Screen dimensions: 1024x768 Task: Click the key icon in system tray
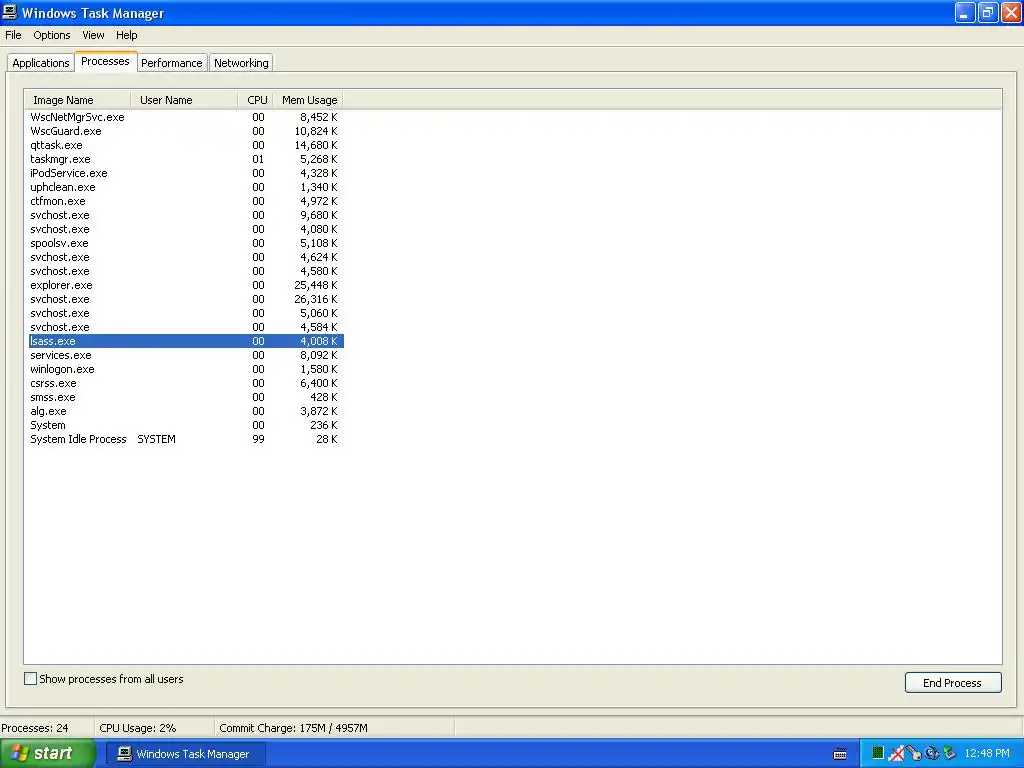[x=914, y=754]
